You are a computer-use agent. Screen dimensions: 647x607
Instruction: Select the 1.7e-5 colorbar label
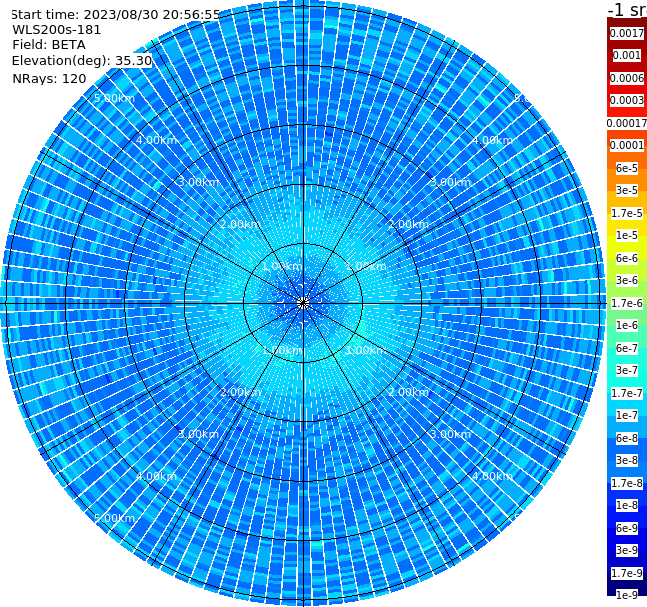click(627, 213)
